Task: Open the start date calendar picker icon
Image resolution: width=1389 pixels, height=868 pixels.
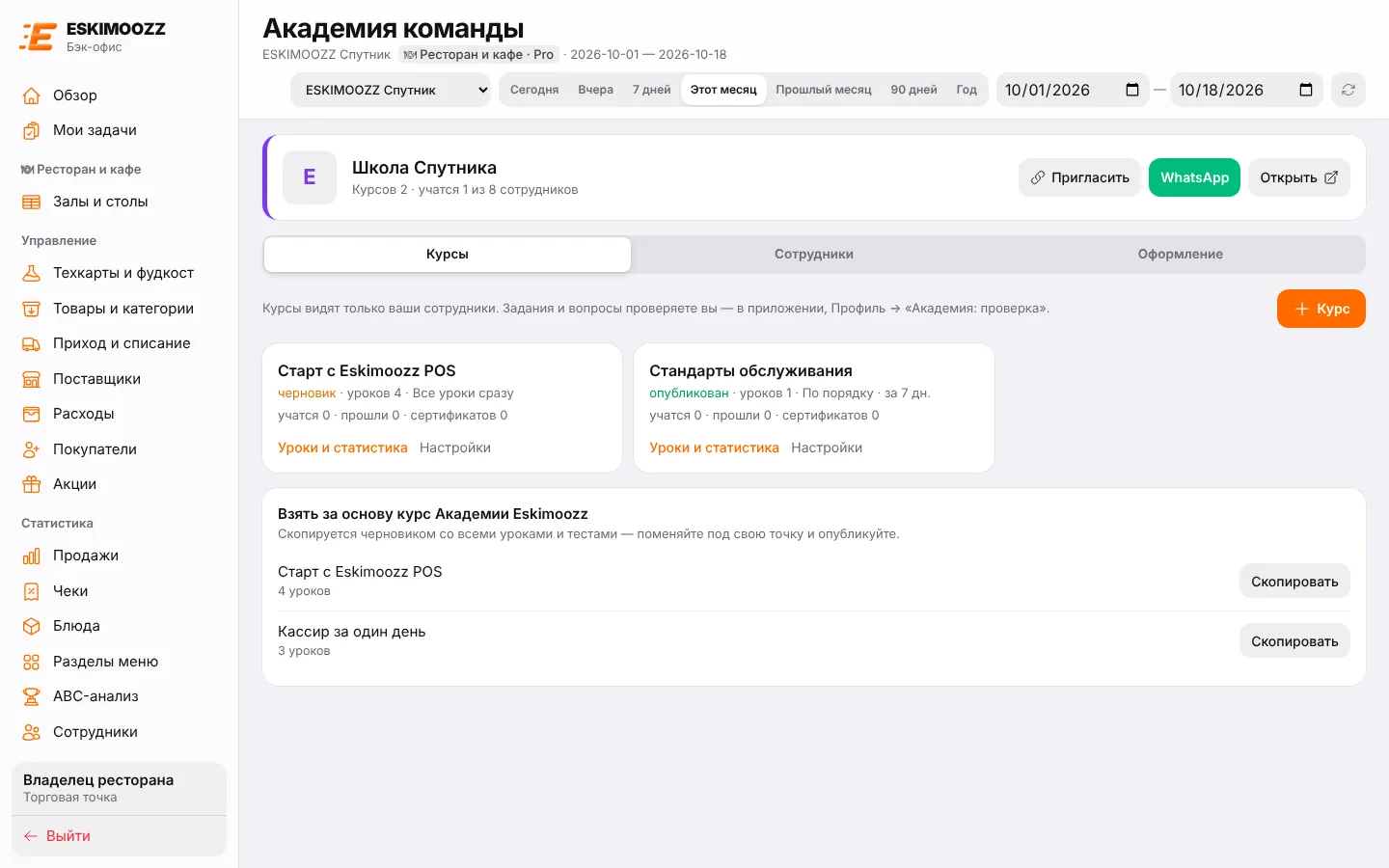Action: [1132, 90]
